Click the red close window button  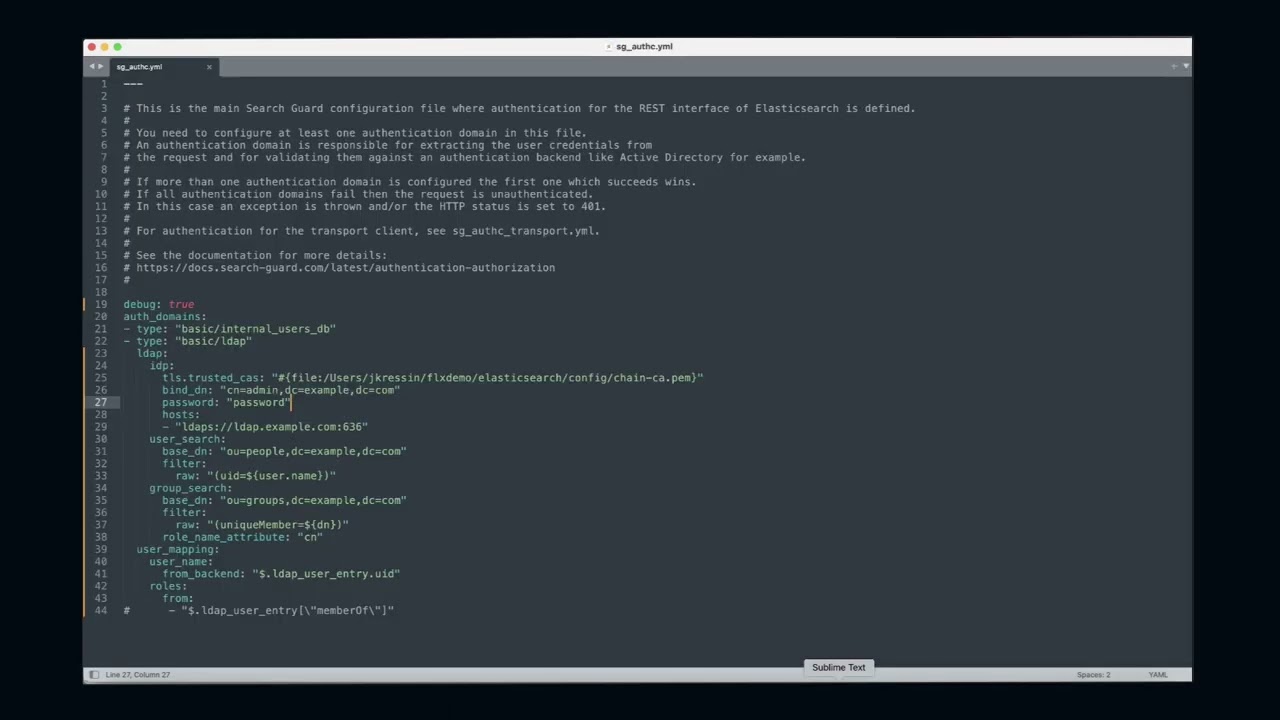pyautogui.click(x=92, y=47)
